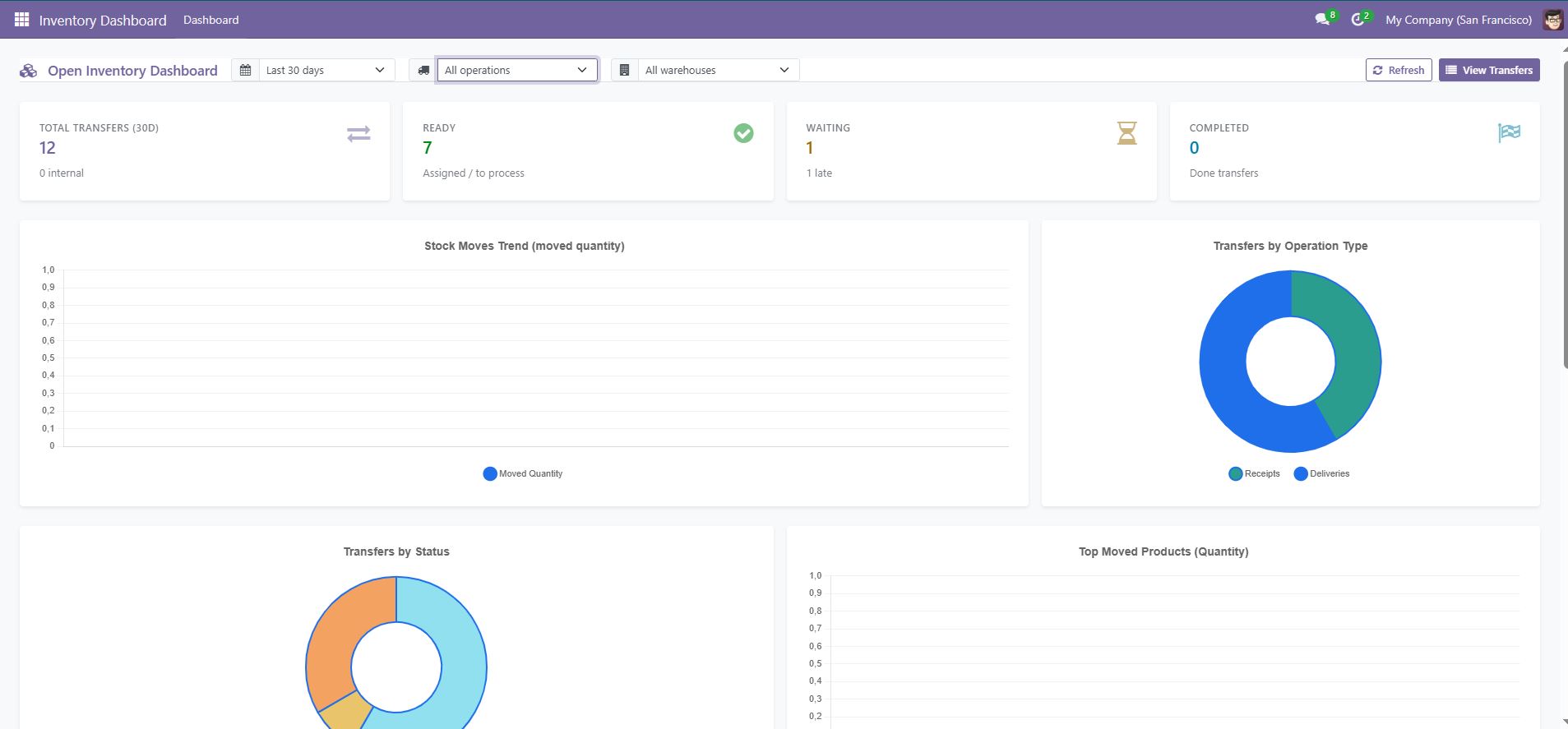Open the All warehouses dropdown
Viewport: 1568px width, 729px height.
coord(718,71)
